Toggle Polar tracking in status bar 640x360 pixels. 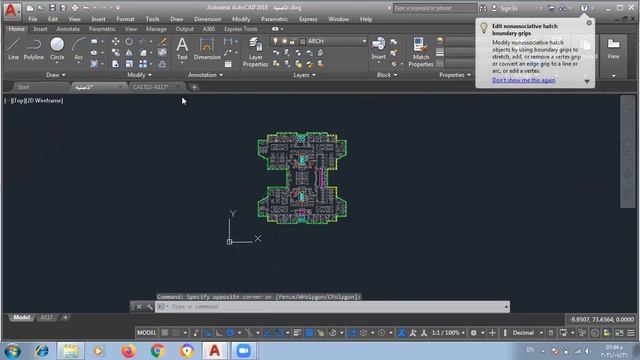click(x=231, y=333)
